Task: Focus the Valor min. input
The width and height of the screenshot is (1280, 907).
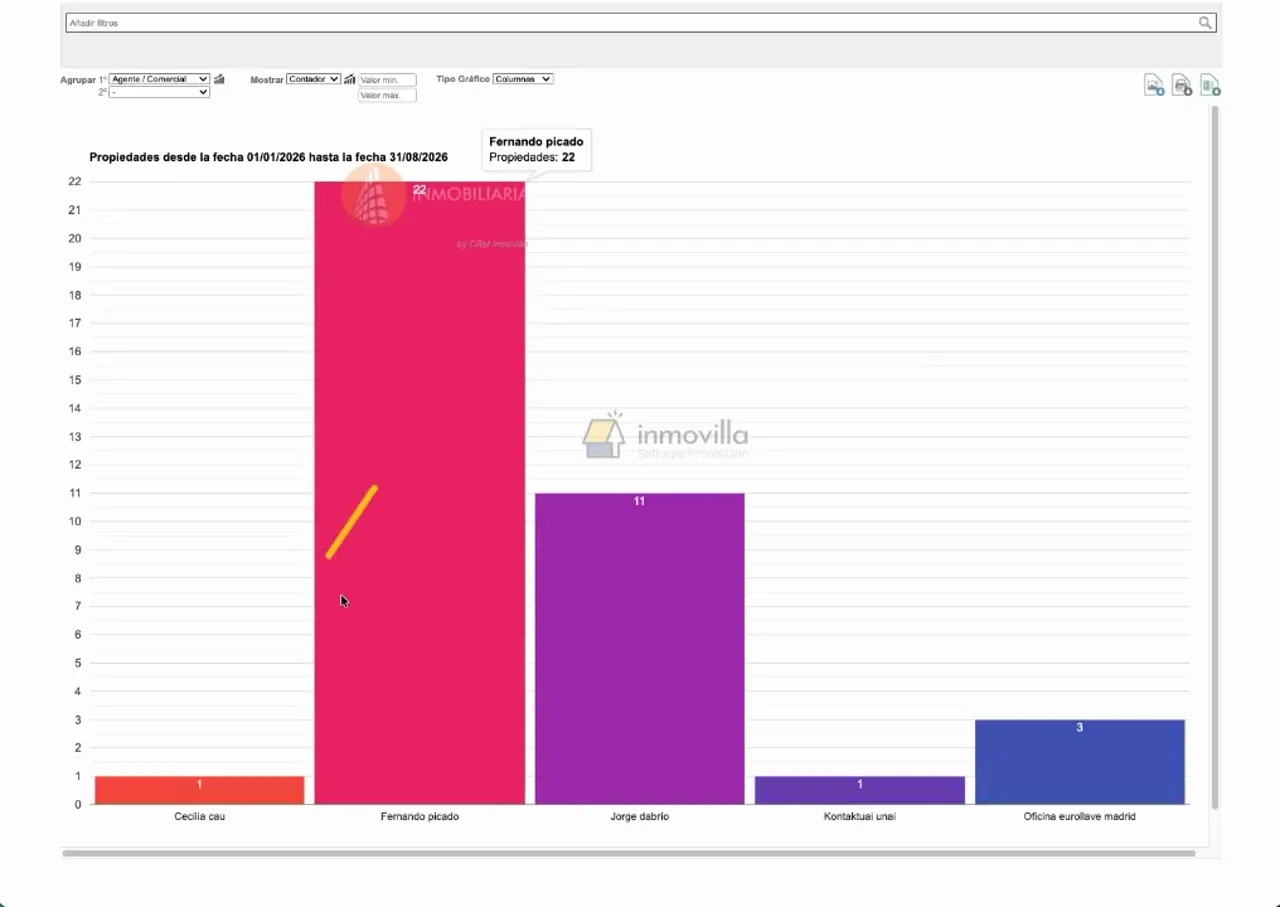Action: 387,80
